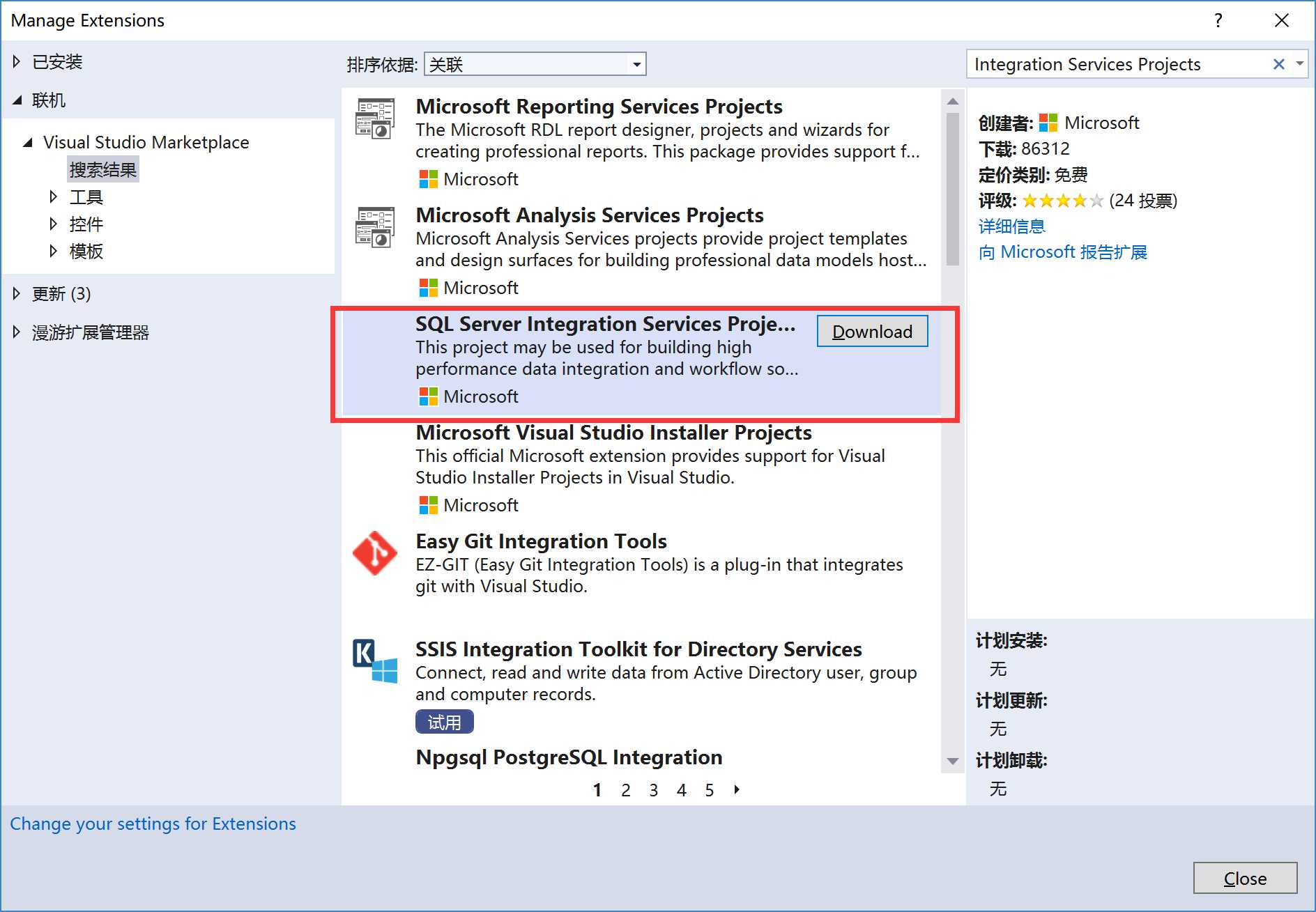Open the help question mark button

coord(1218,20)
